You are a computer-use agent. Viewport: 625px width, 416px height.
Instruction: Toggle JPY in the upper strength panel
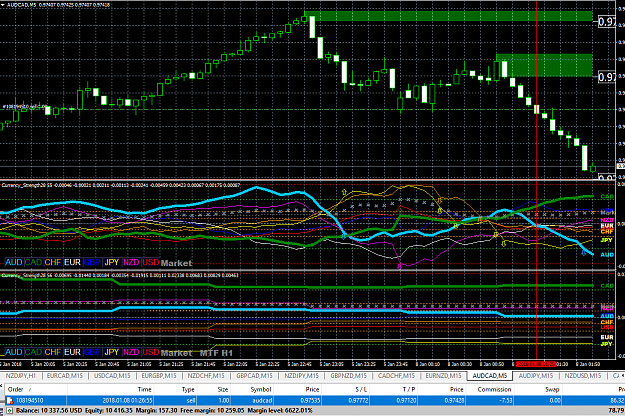(x=112, y=262)
